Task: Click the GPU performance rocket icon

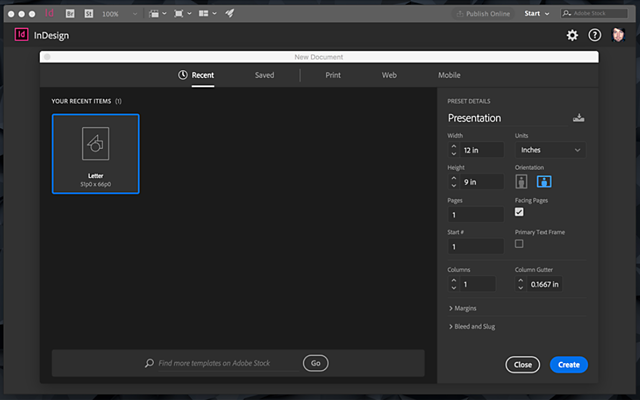Action: click(230, 13)
